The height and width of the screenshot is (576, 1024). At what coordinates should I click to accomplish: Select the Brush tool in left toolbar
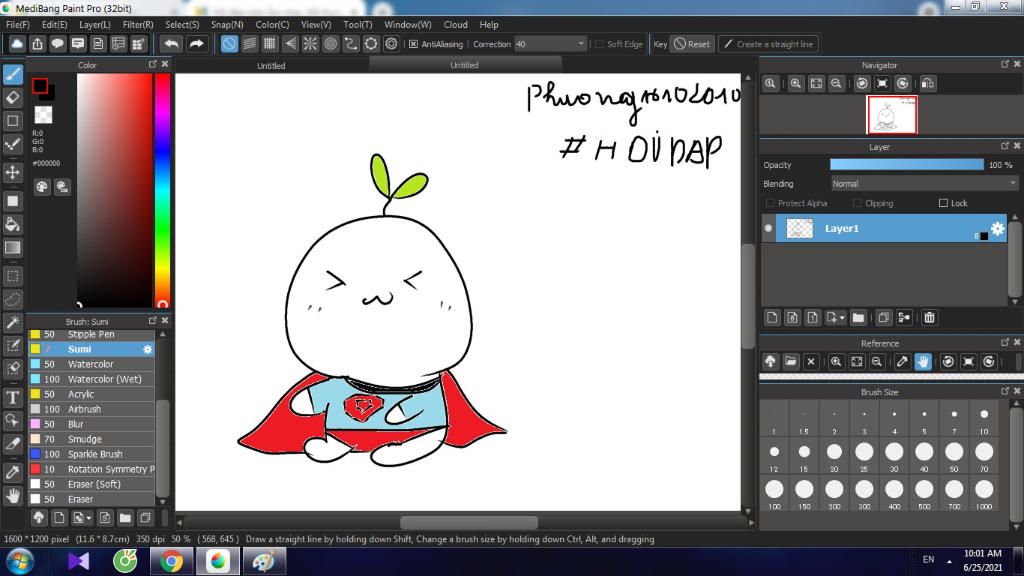pyautogui.click(x=12, y=74)
